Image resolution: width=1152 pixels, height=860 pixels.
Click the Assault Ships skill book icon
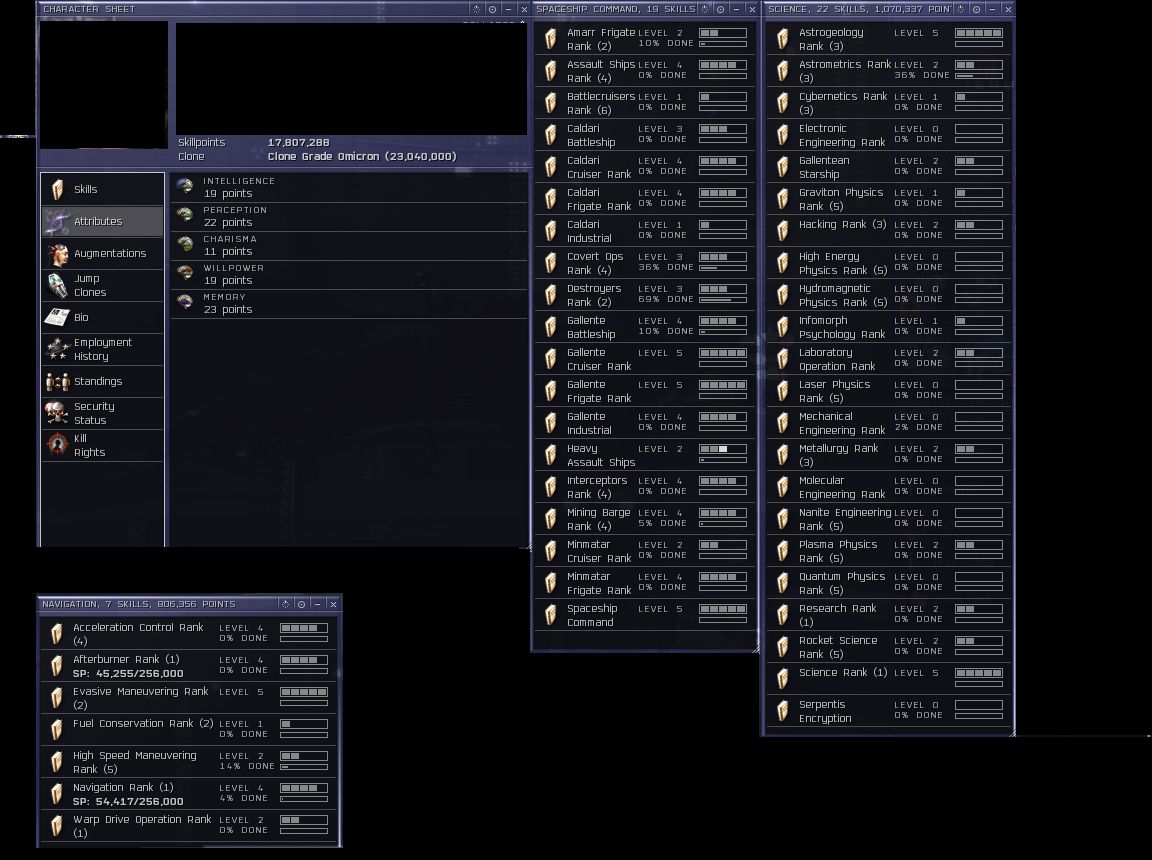(x=550, y=71)
